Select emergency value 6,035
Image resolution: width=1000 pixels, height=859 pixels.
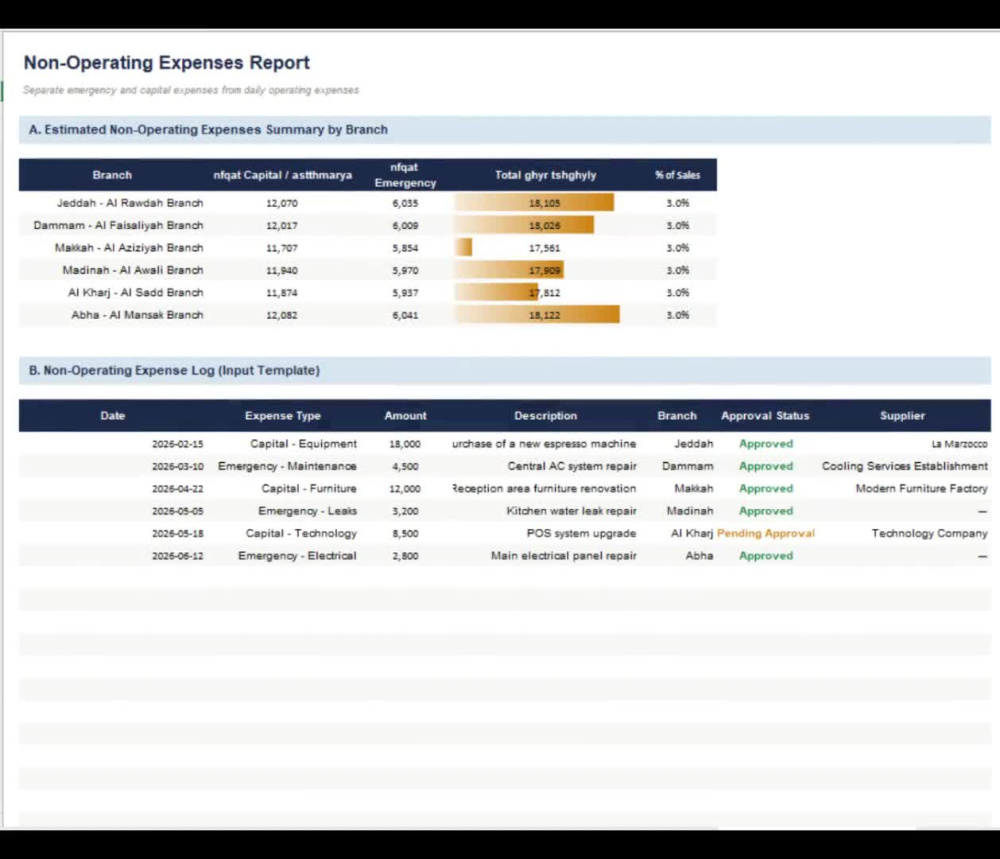pos(405,203)
